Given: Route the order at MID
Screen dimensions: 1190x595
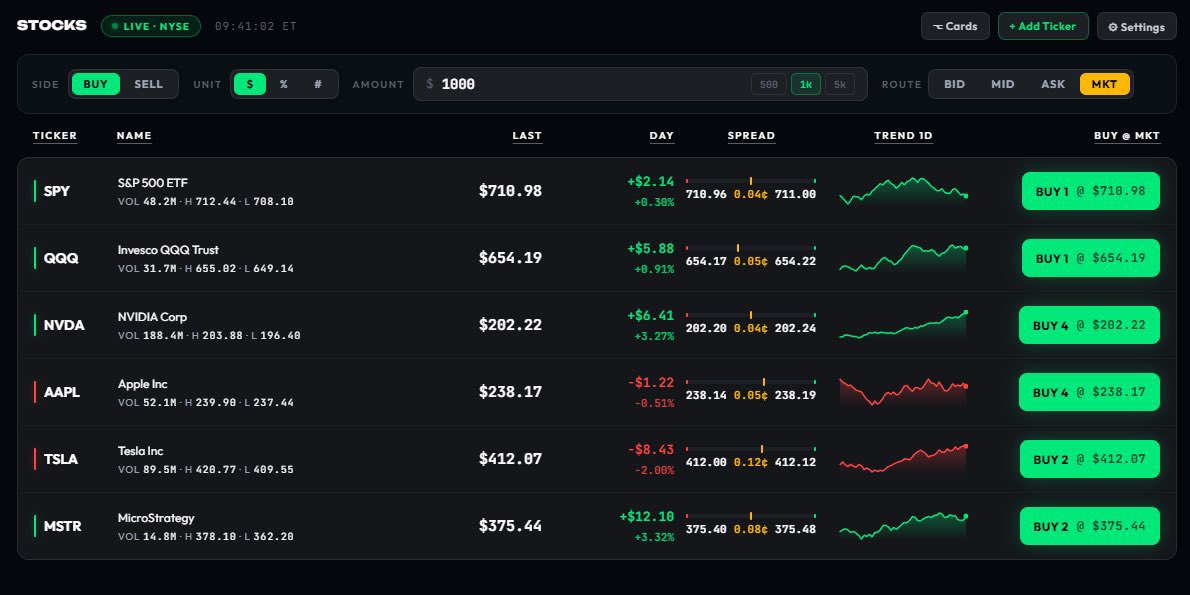Looking at the screenshot, I should [x=1003, y=84].
